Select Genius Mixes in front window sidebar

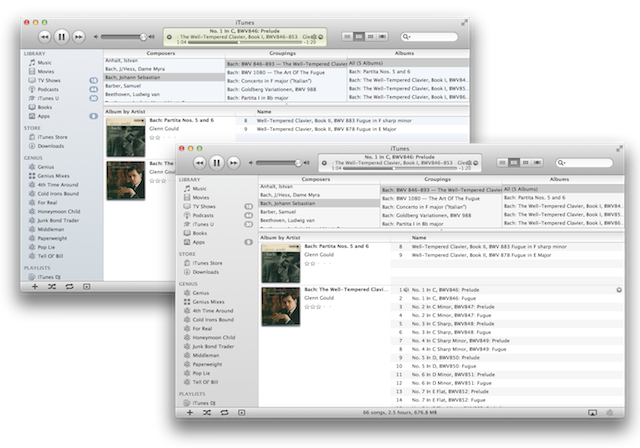208,302
